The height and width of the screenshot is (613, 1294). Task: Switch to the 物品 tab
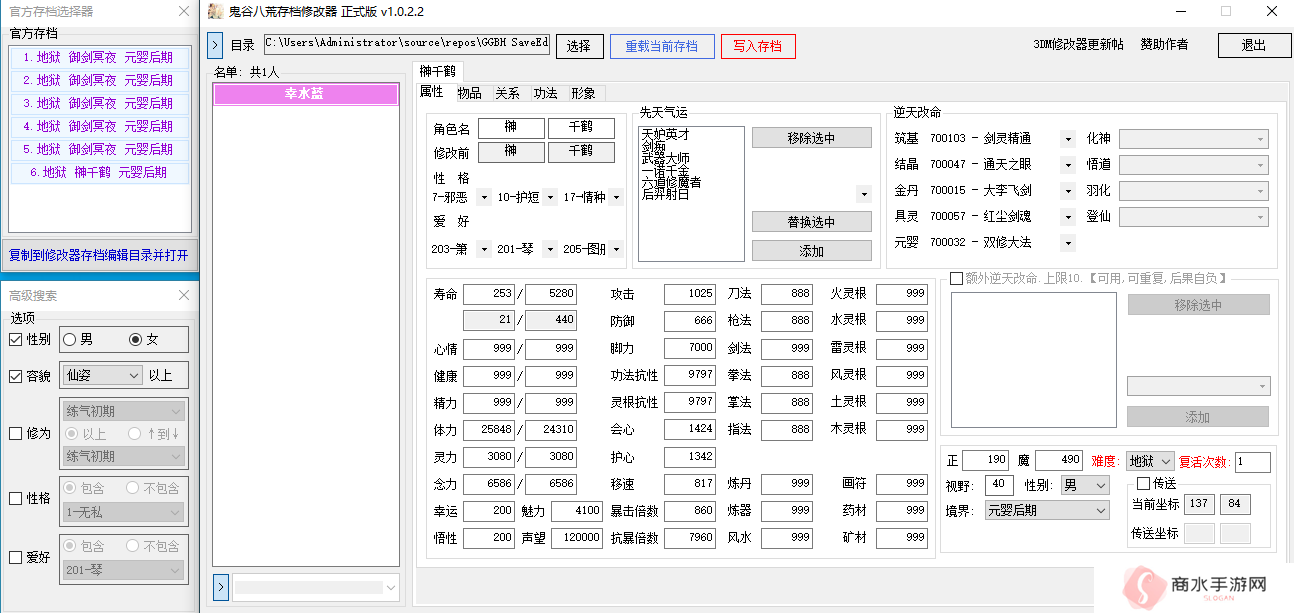(x=469, y=93)
